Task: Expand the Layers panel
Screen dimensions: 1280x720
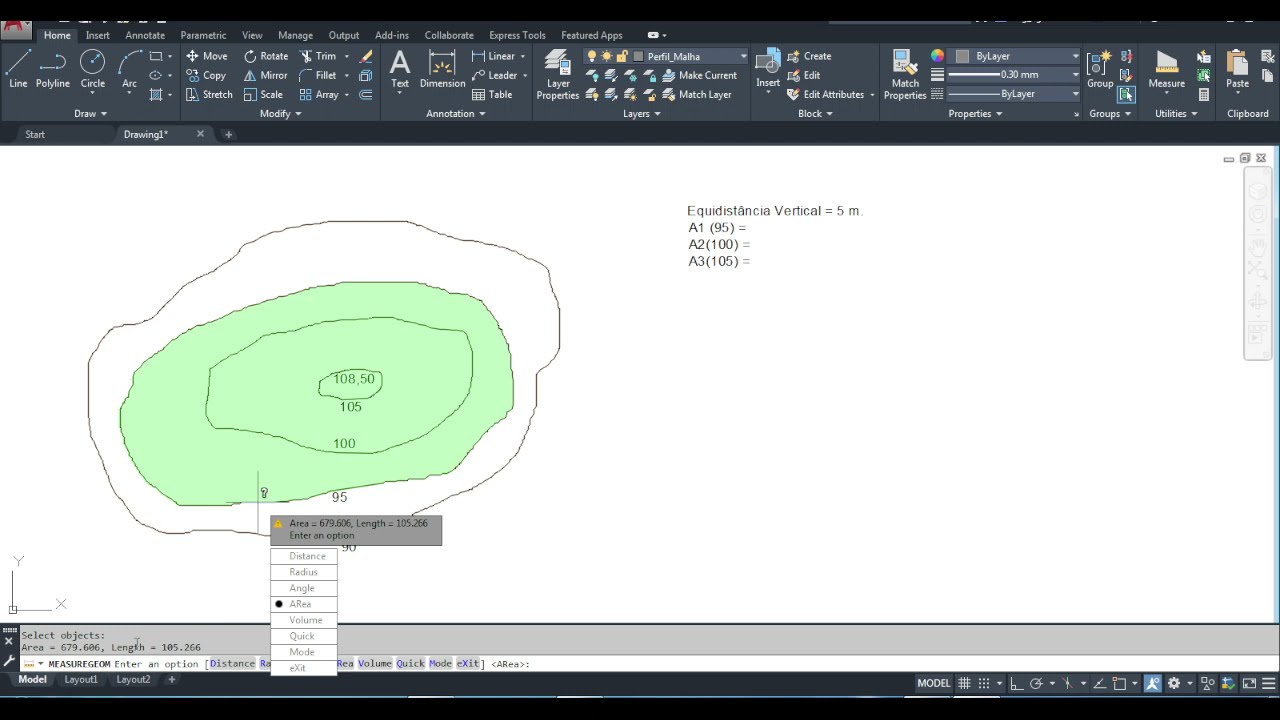Action: (x=641, y=114)
